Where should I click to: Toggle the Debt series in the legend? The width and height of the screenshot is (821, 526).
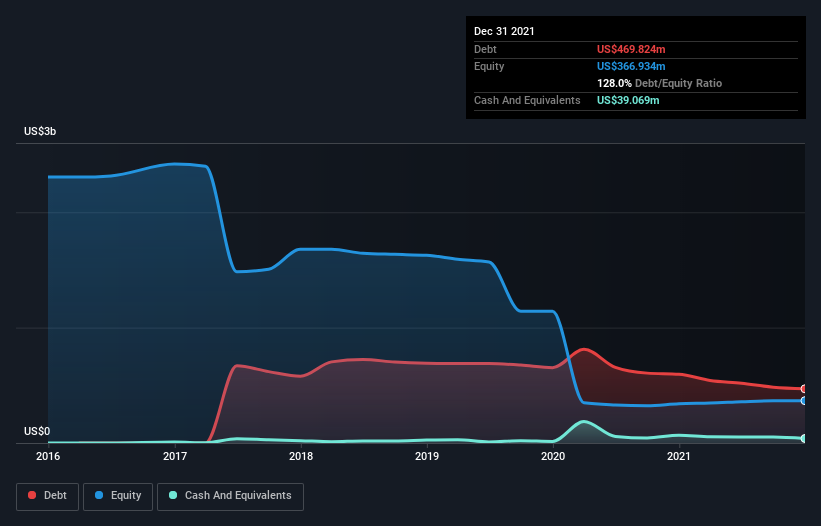click(47, 496)
